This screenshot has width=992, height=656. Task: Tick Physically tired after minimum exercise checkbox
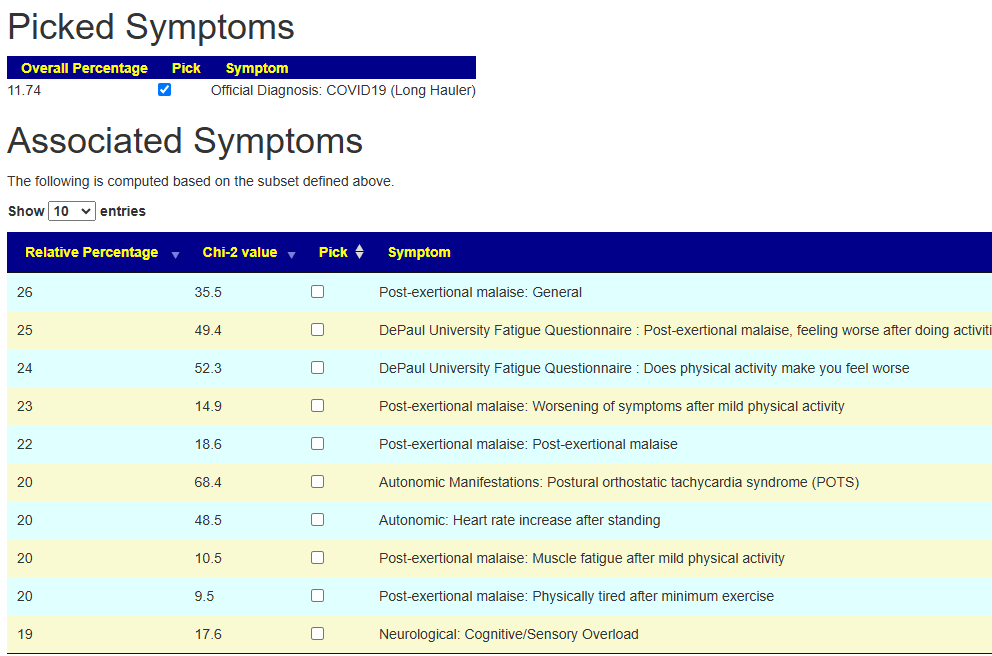[x=317, y=596]
